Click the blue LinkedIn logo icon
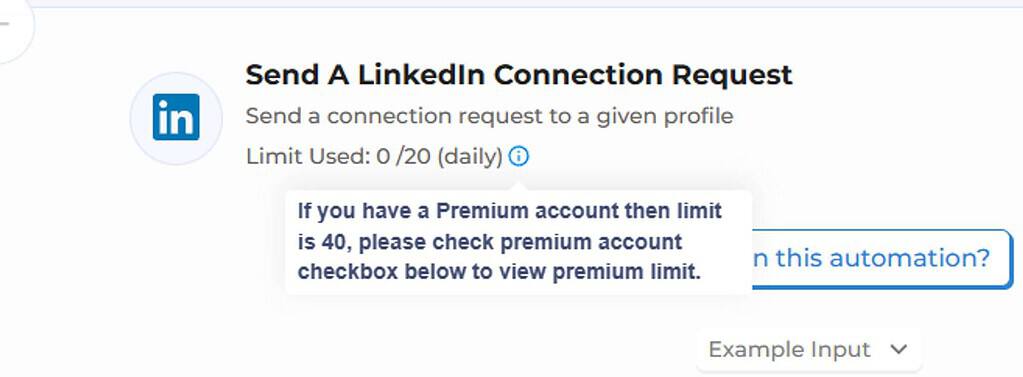Image resolution: width=1023 pixels, height=377 pixels. pos(176,117)
